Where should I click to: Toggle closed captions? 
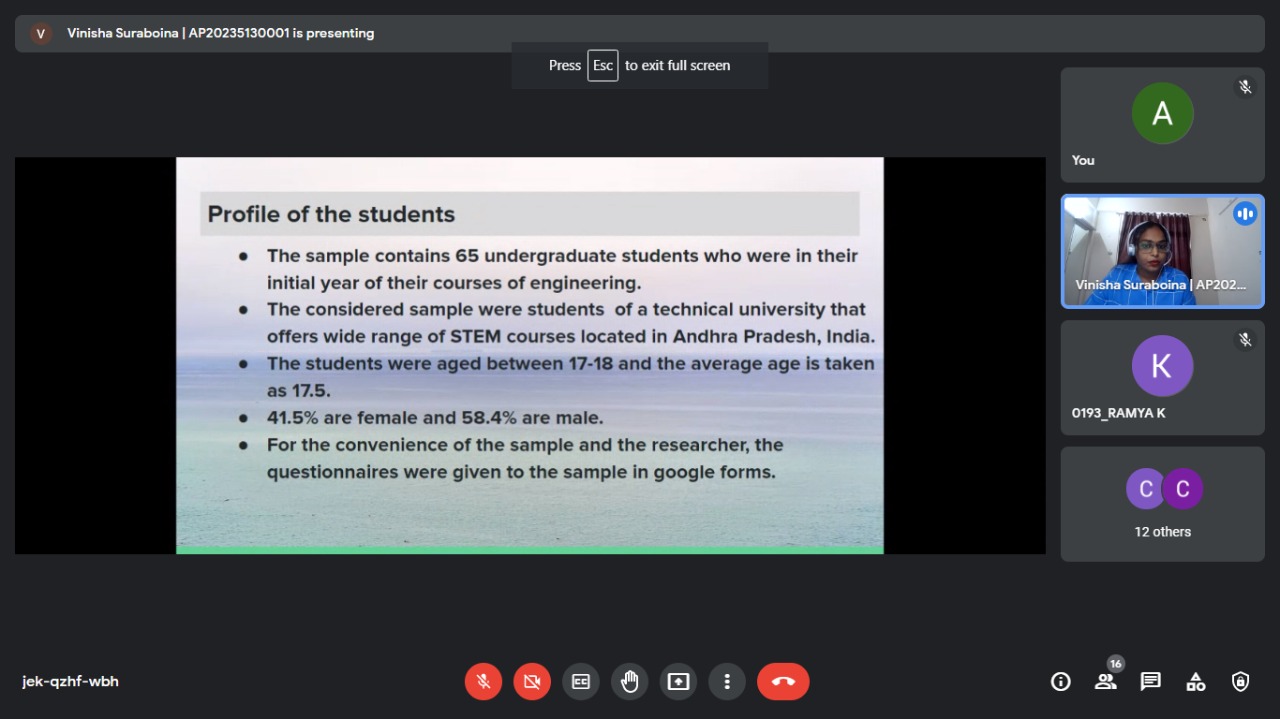(581, 682)
